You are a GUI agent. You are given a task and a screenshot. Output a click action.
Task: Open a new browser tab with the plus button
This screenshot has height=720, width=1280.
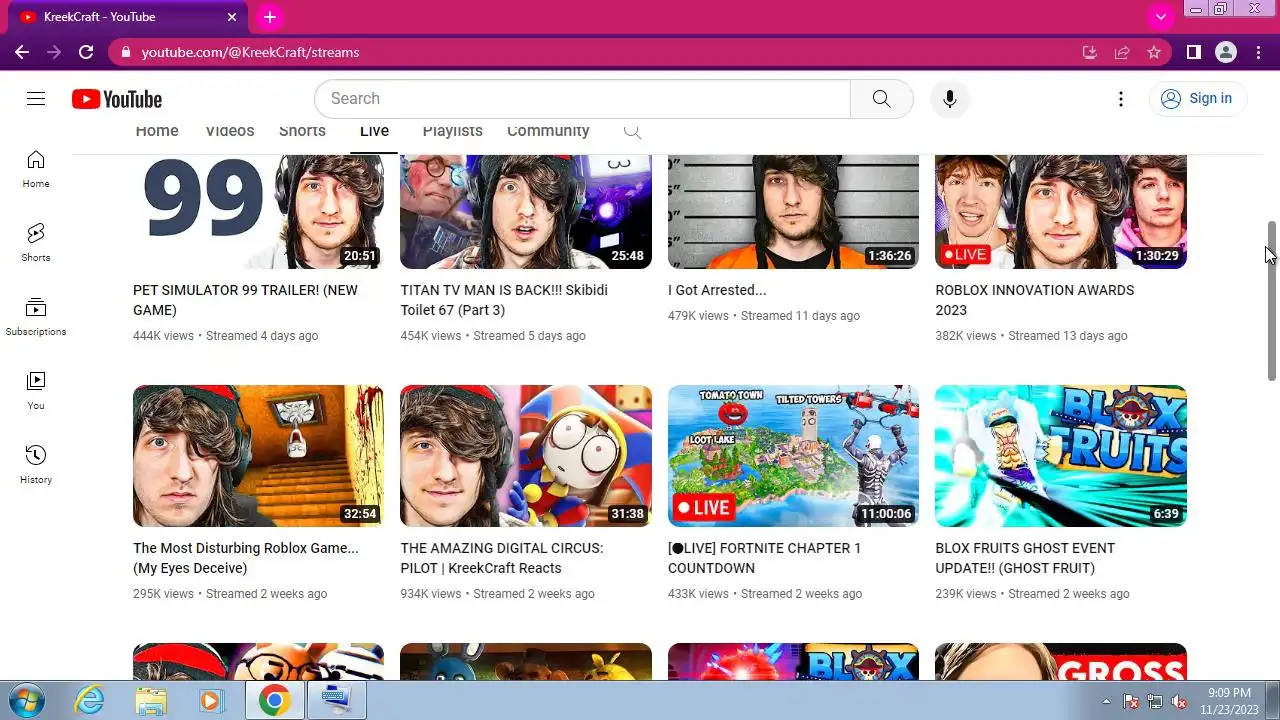point(269,17)
